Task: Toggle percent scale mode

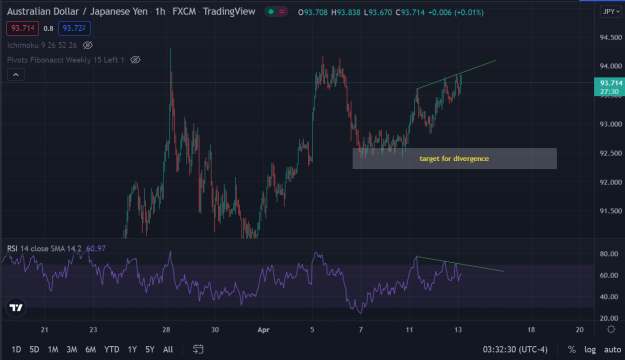Action: point(572,350)
